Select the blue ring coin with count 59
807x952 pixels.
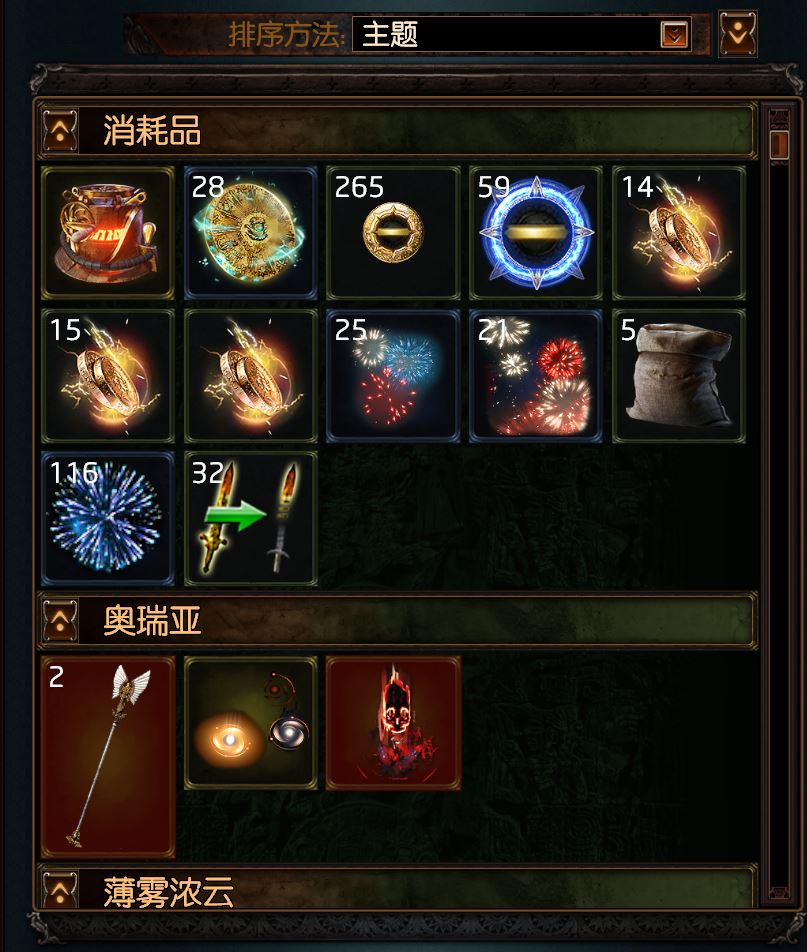[x=536, y=233]
